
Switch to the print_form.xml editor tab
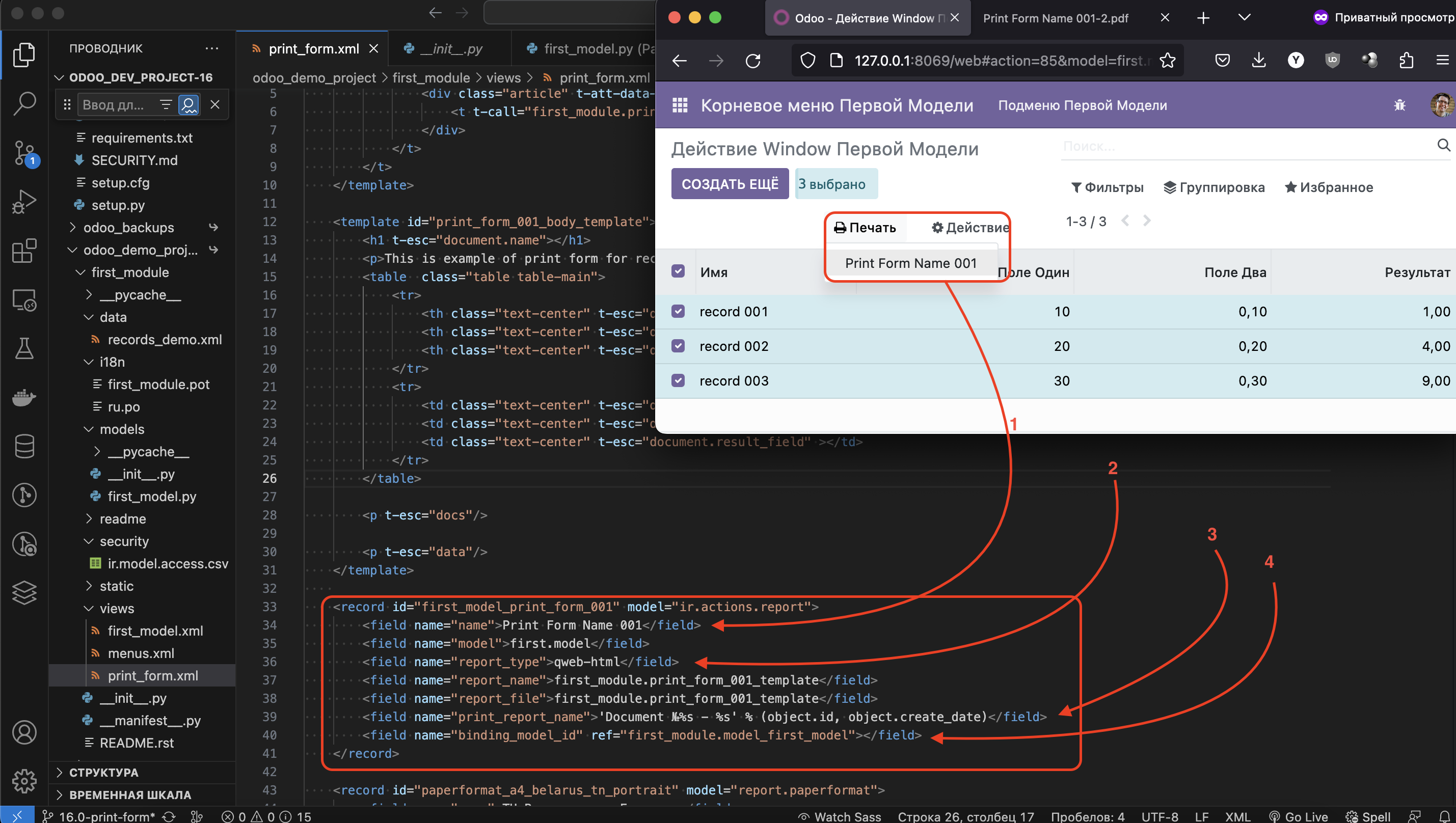(313, 49)
